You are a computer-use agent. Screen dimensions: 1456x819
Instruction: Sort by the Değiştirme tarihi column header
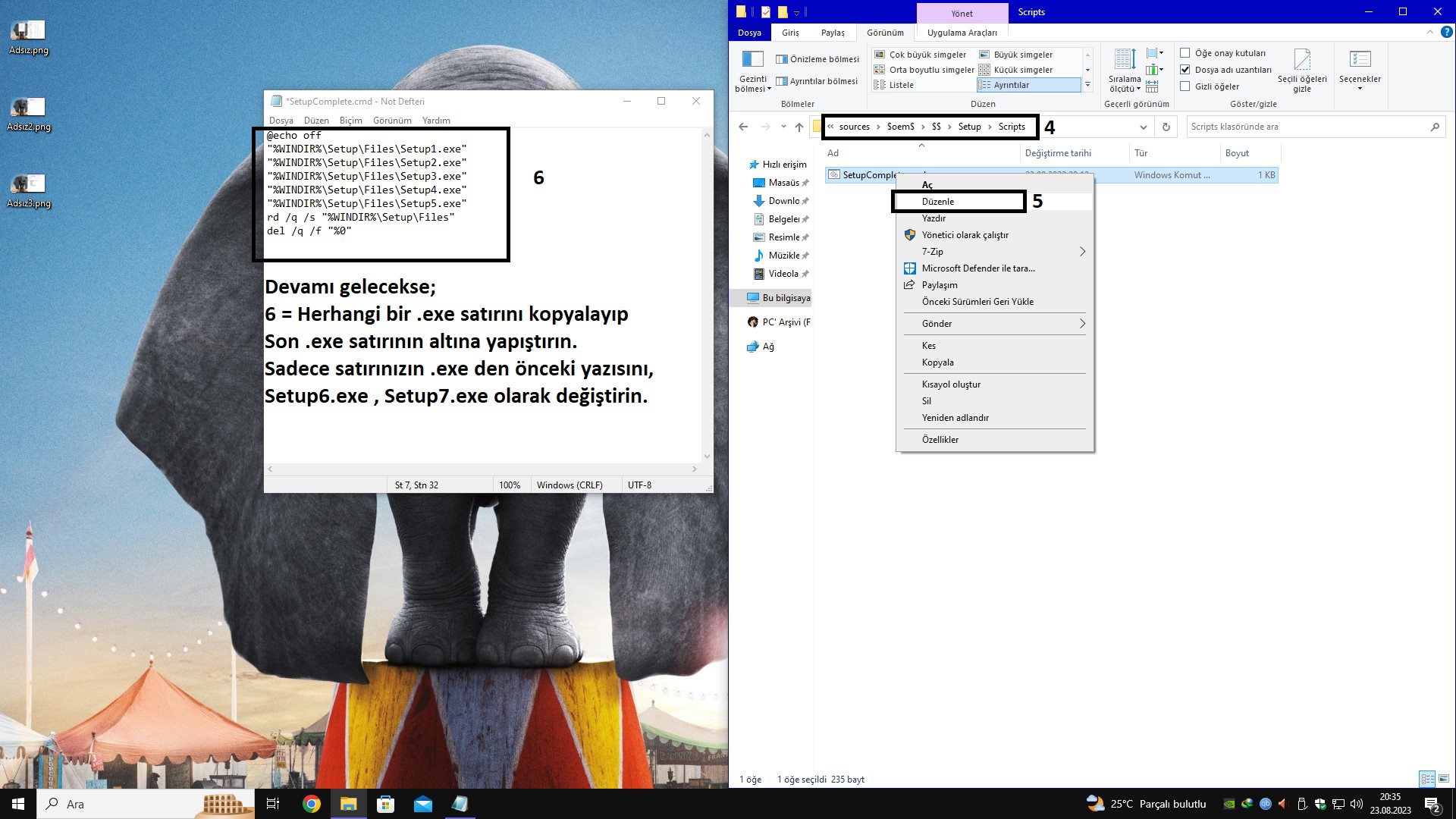coord(1073,153)
